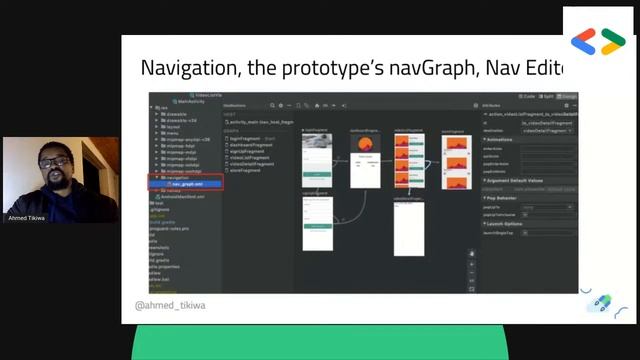The height and width of the screenshot is (360, 640).
Task: Open the Destinations panel gear settings
Action: pos(281,106)
